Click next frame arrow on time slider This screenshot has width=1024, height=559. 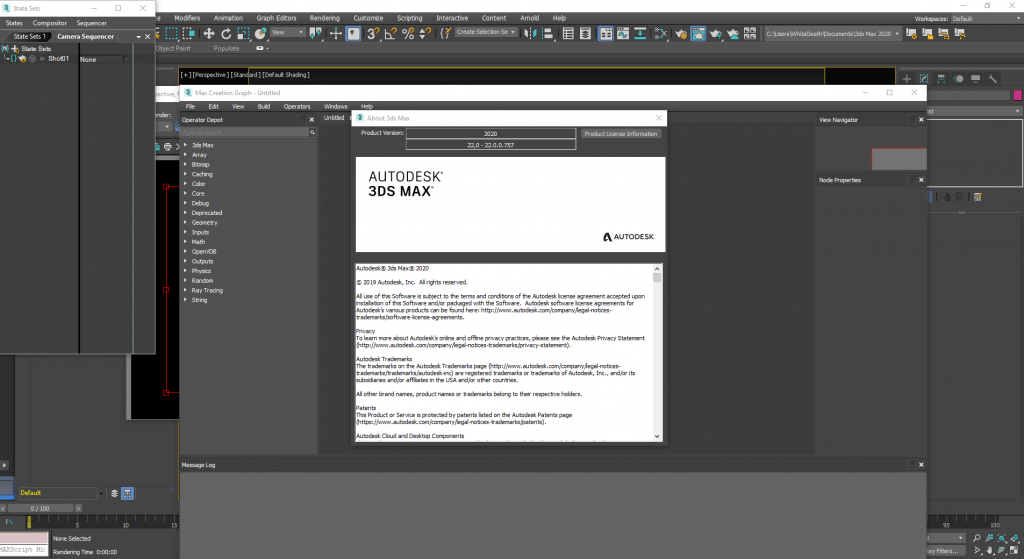[x=78, y=508]
